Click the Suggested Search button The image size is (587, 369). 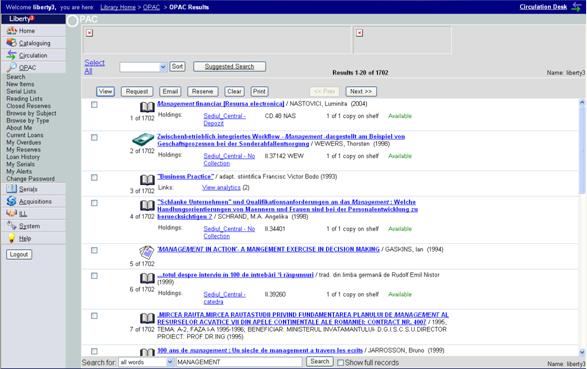[x=229, y=67]
